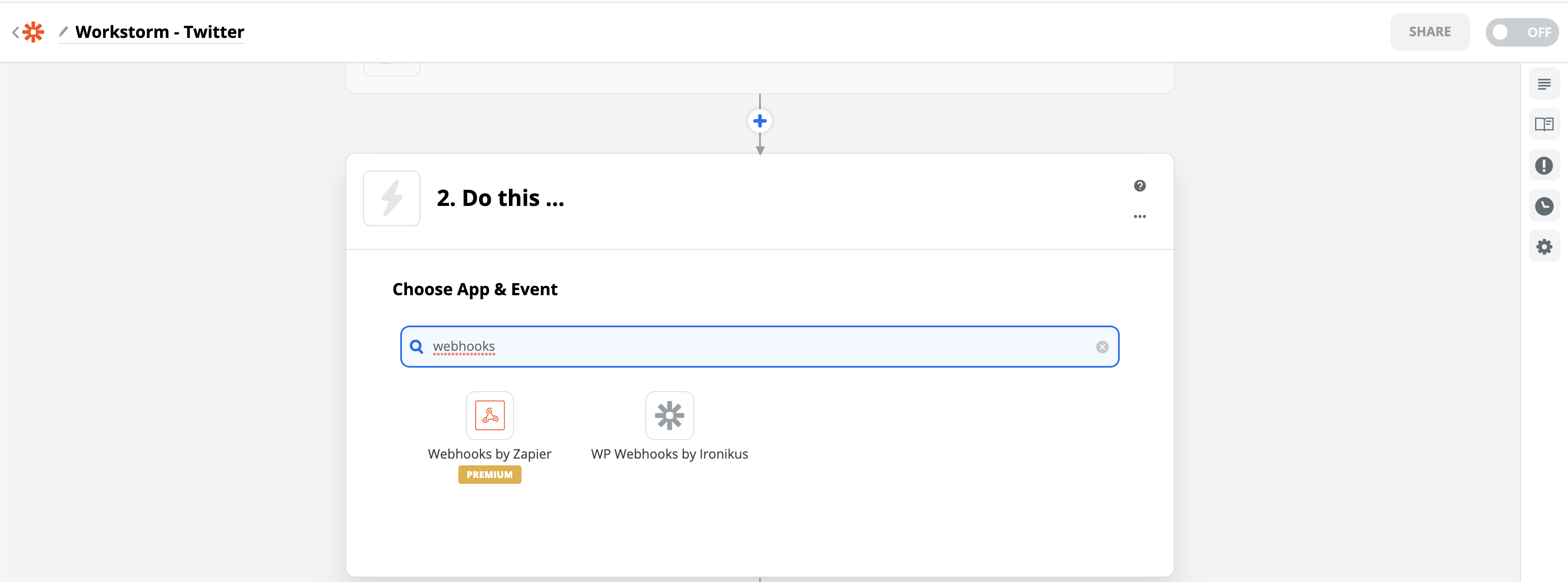Open the three-dot step options menu
Viewport: 1568px width, 582px height.
pos(1140,217)
